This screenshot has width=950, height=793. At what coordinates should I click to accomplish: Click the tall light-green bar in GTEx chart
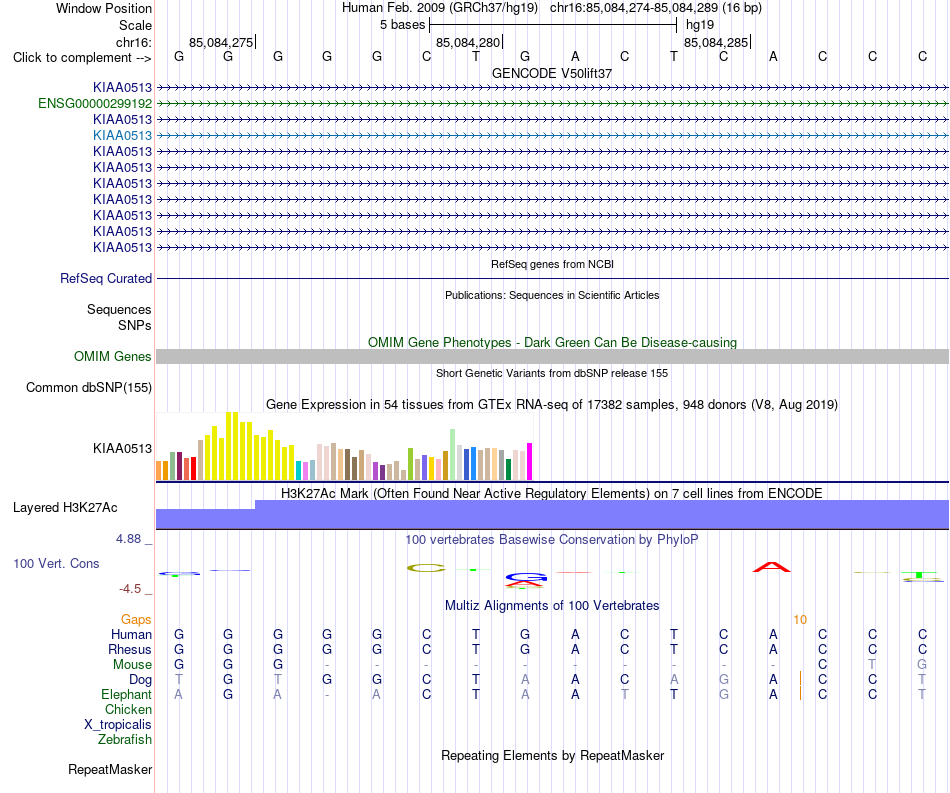pyautogui.click(x=453, y=454)
